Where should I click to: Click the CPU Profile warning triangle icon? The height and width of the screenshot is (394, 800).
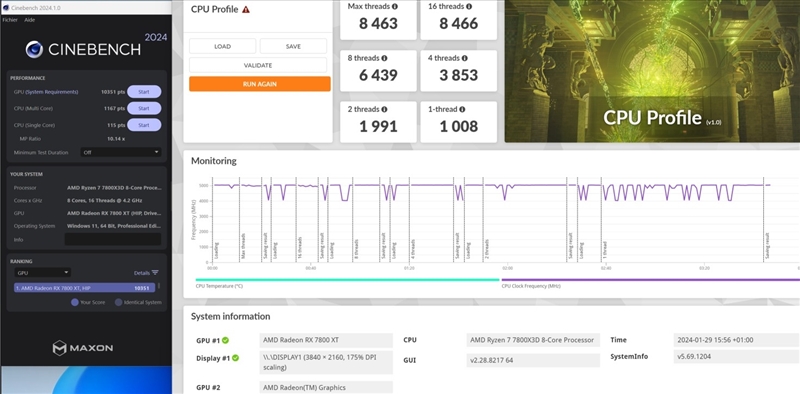[x=246, y=9]
